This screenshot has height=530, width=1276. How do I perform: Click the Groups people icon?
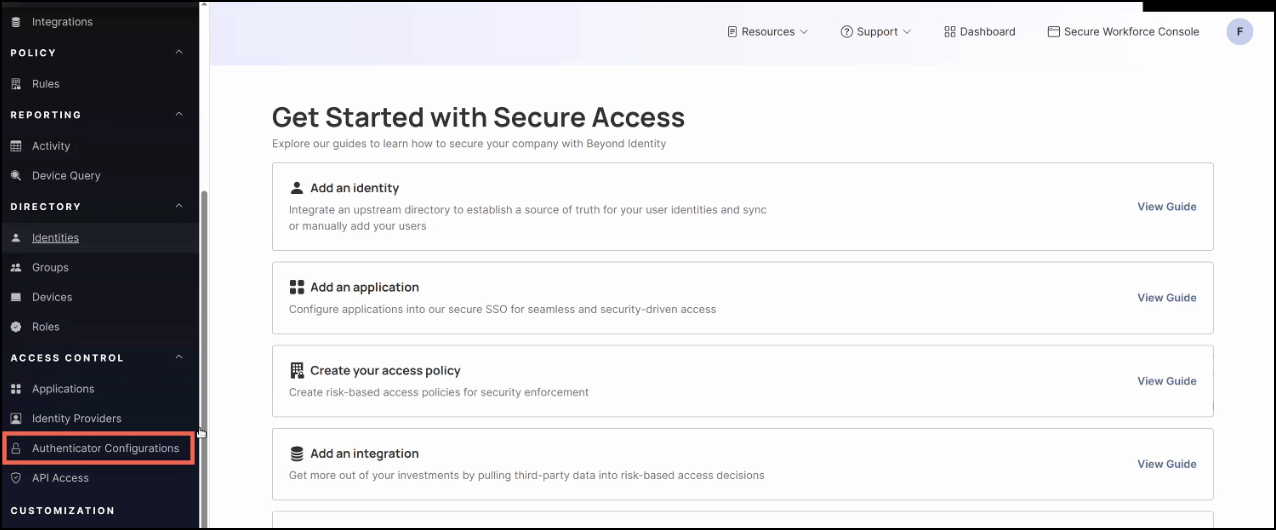15,268
